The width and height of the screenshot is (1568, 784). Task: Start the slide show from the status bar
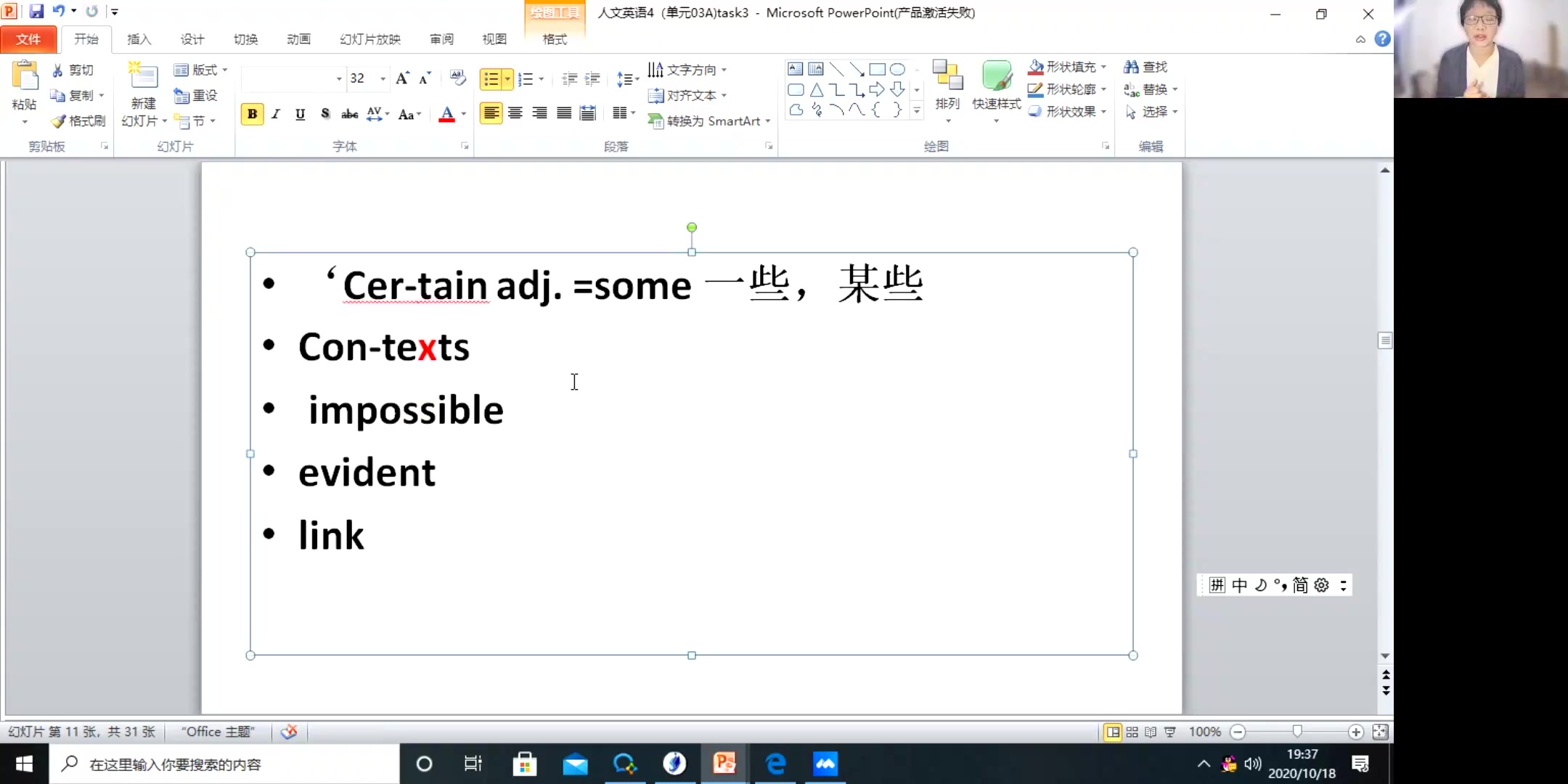[x=1170, y=732]
